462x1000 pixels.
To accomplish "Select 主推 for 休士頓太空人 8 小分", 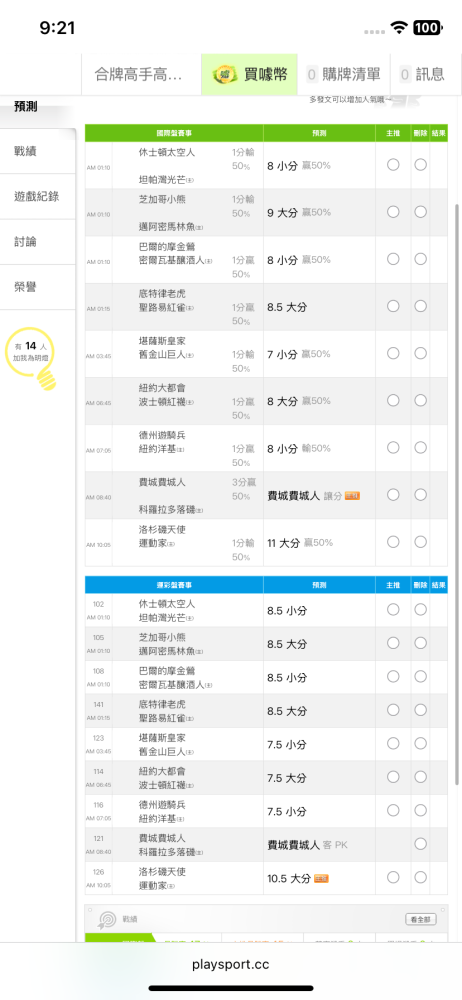I will (393, 165).
